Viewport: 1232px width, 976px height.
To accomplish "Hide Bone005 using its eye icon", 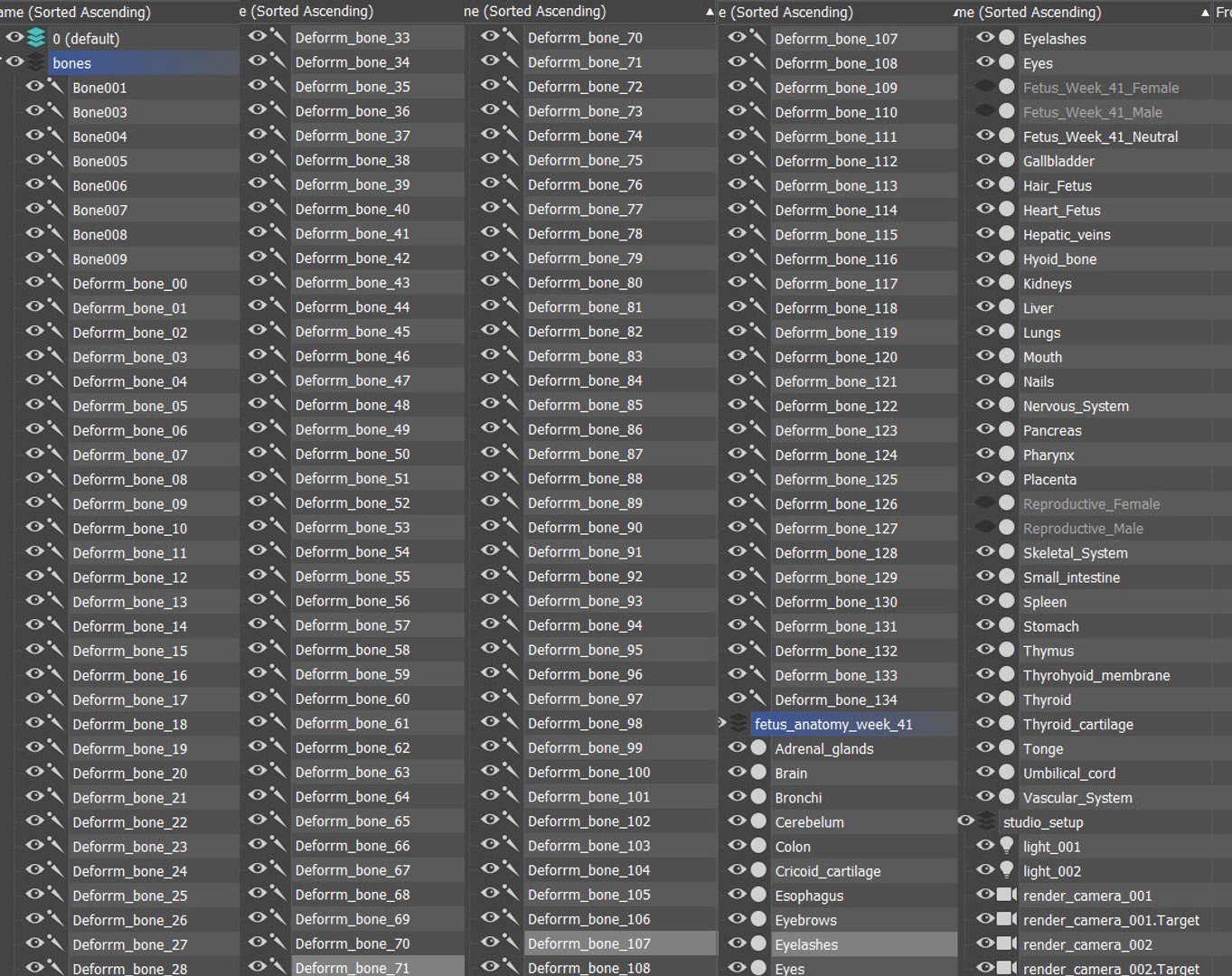I will tap(35, 159).
